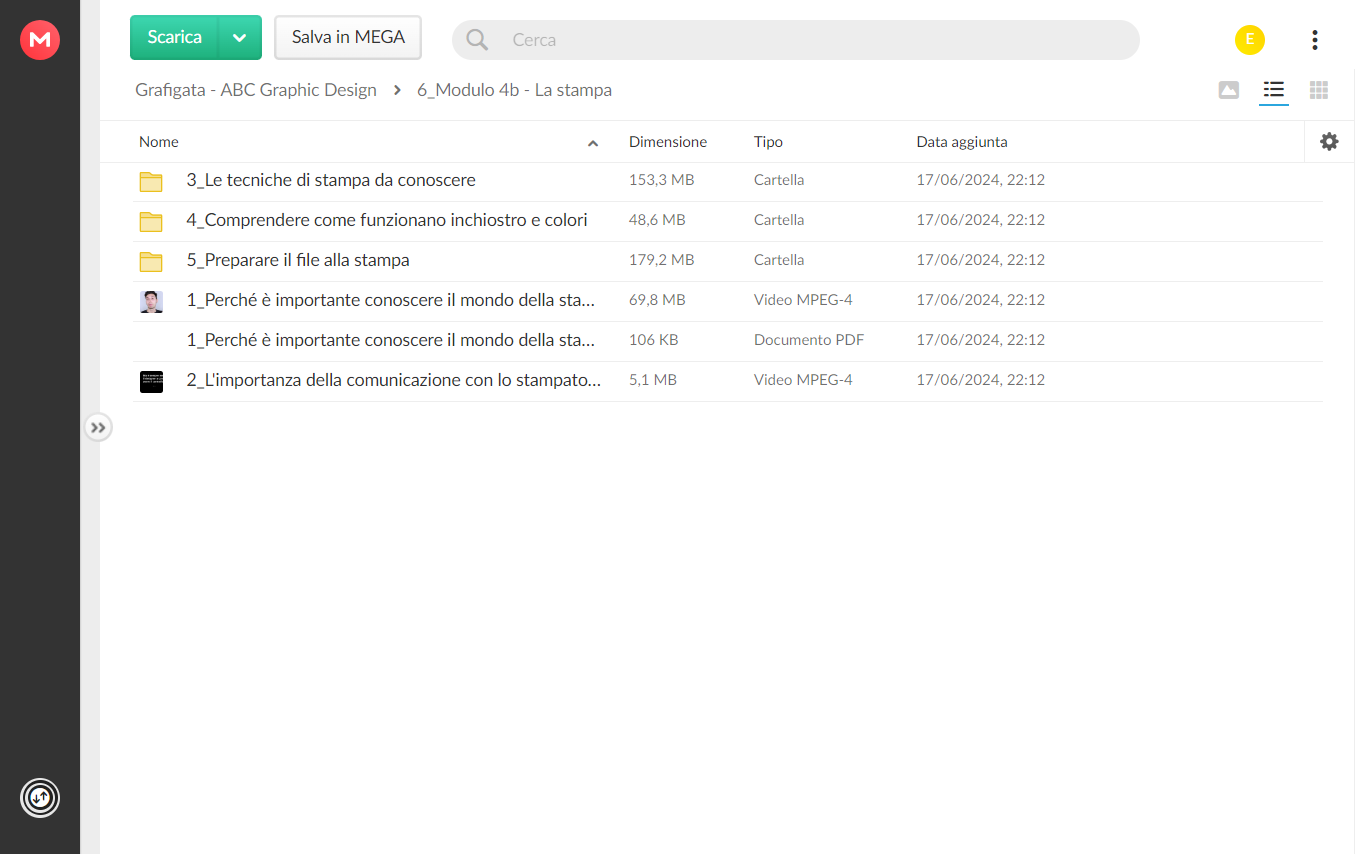Image resolution: width=1355 pixels, height=854 pixels.
Task: Open the three-dot options menu
Action: click(1314, 40)
